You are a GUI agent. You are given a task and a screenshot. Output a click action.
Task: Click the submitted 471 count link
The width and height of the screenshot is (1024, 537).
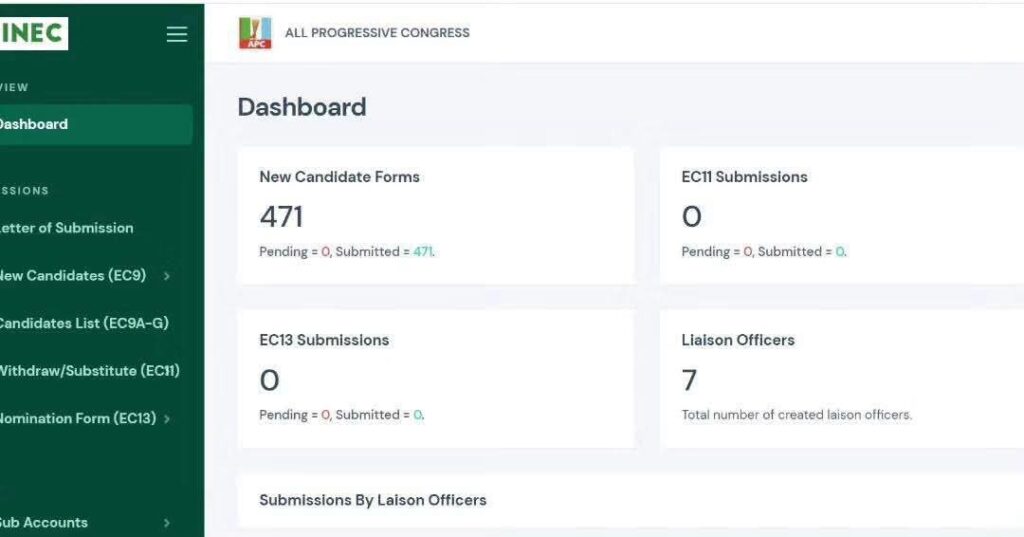point(423,252)
